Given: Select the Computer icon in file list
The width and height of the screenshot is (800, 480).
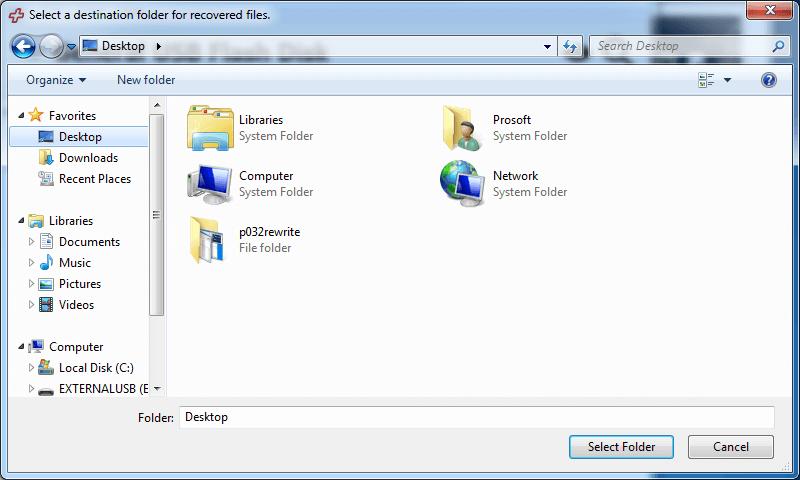Looking at the screenshot, I should tap(210, 184).
